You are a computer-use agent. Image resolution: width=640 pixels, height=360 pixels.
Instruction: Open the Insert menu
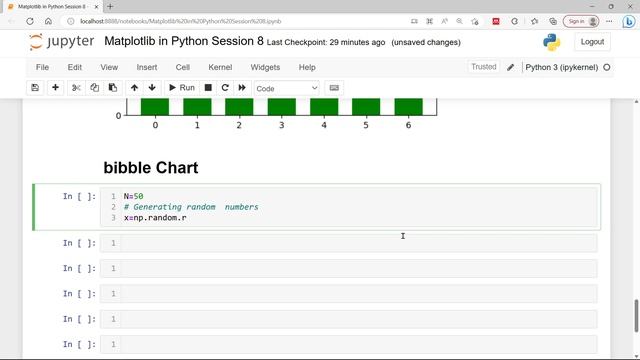[x=147, y=67]
